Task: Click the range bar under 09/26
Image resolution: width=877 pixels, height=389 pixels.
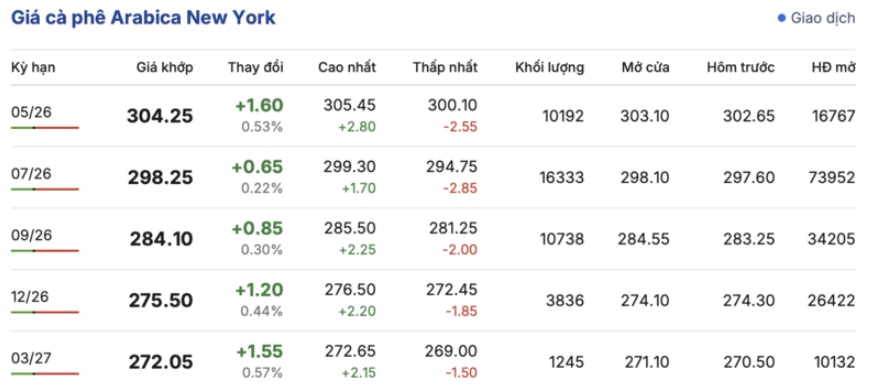Action: [45, 251]
